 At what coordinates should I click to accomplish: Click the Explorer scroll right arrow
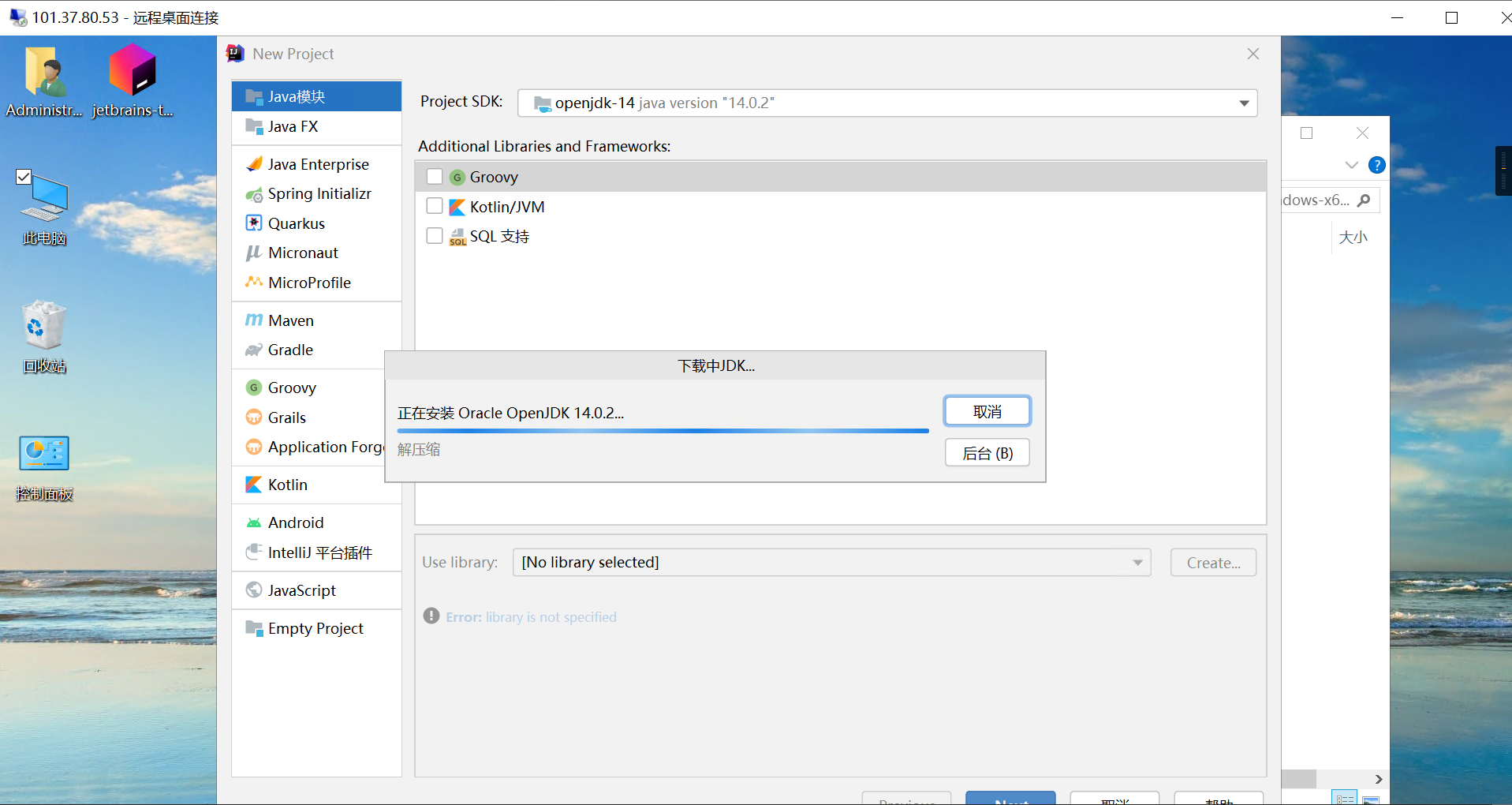(x=1378, y=779)
